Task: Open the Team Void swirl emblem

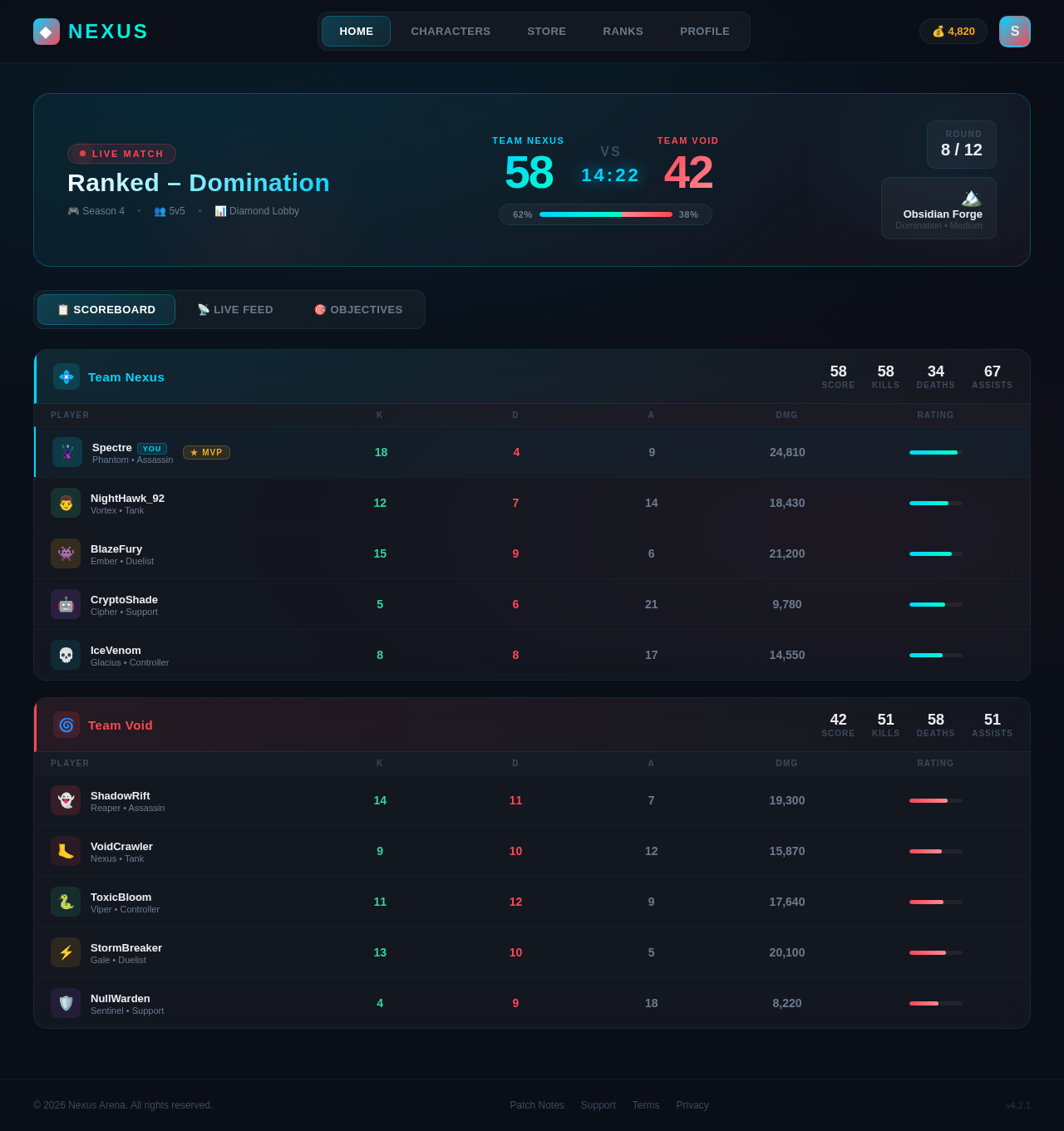Action: 66,725
